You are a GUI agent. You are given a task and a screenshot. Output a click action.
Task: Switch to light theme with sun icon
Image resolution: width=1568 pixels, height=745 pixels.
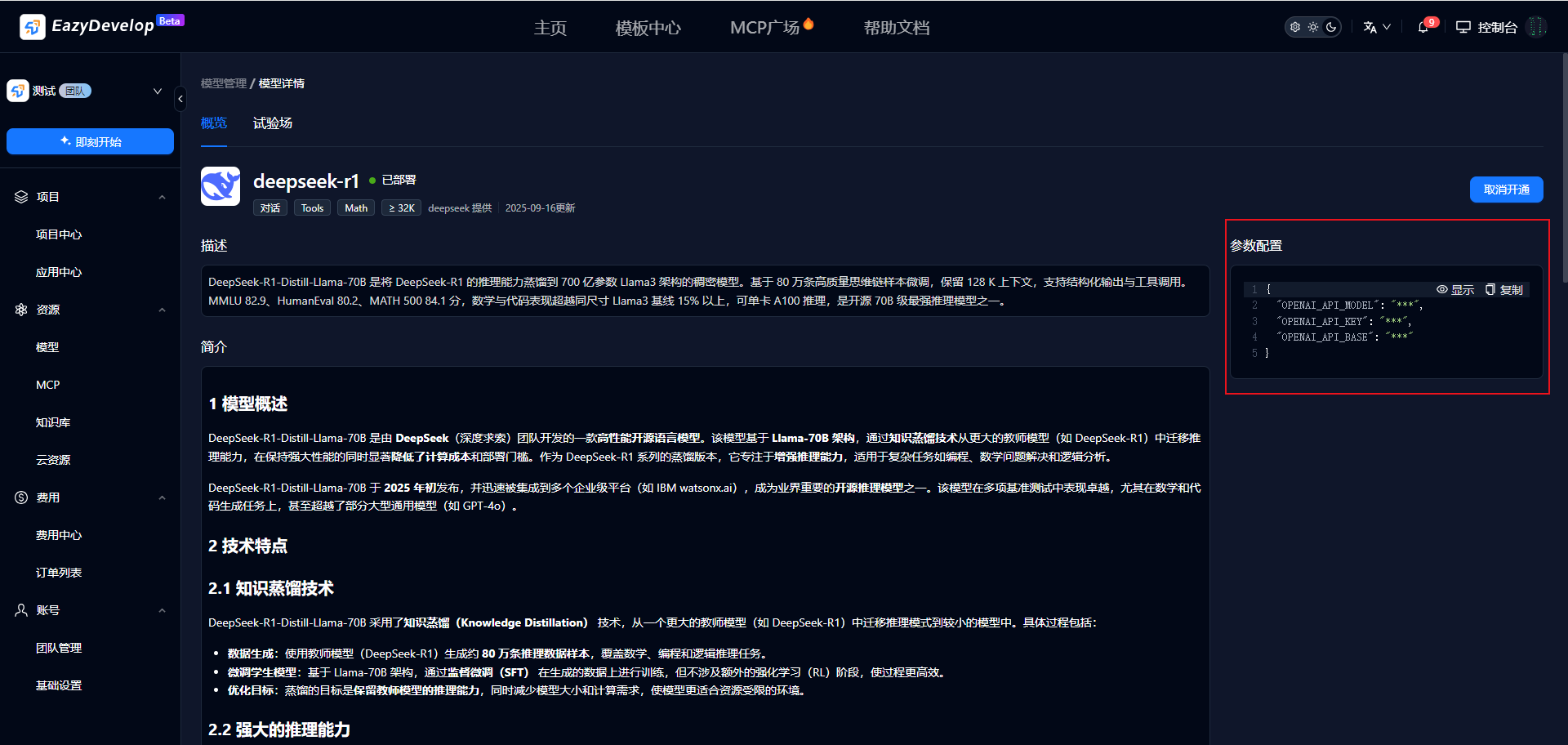coord(1313,27)
